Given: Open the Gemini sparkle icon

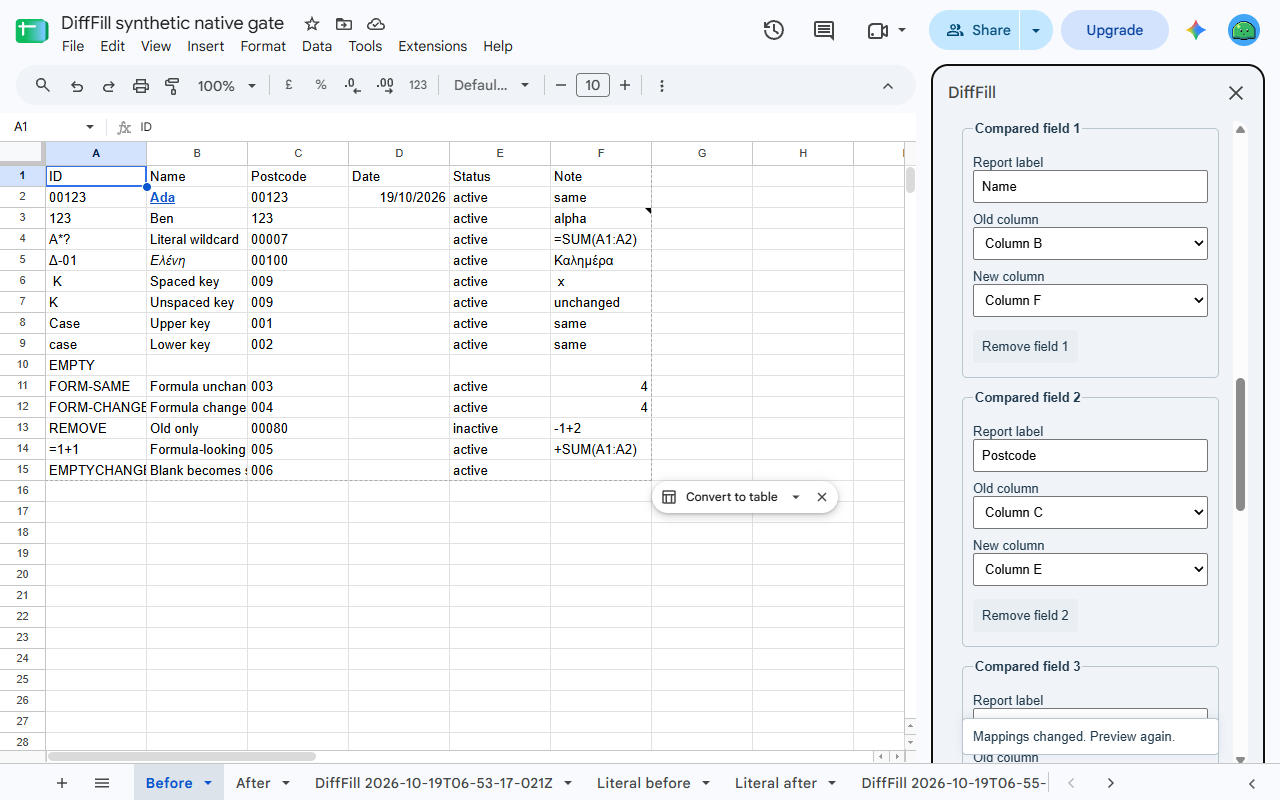Looking at the screenshot, I should tap(1196, 30).
